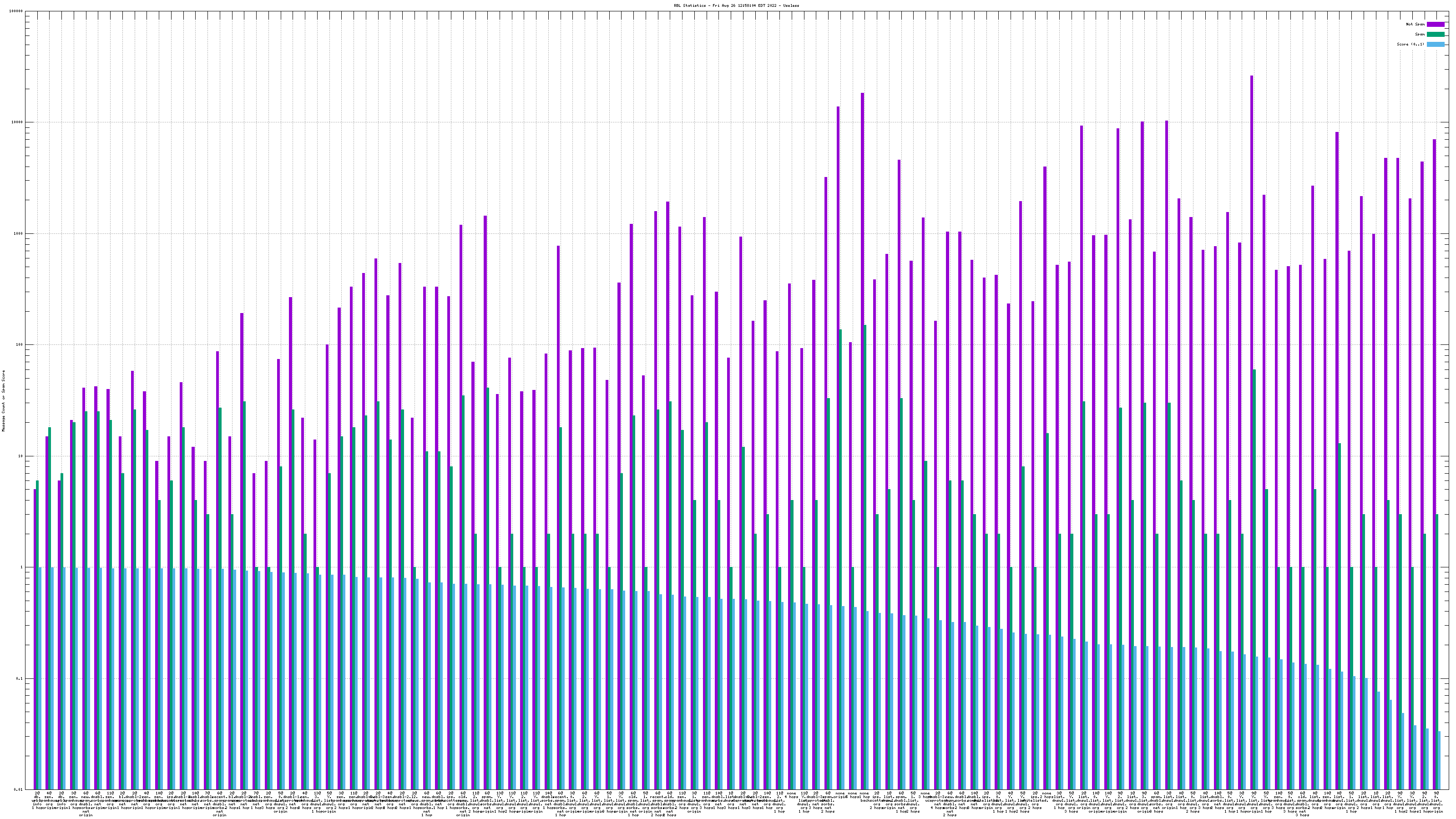The width and height of the screenshot is (1456, 819).
Task: Click the 100000 y-axis tick label
Action: (x=17, y=11)
